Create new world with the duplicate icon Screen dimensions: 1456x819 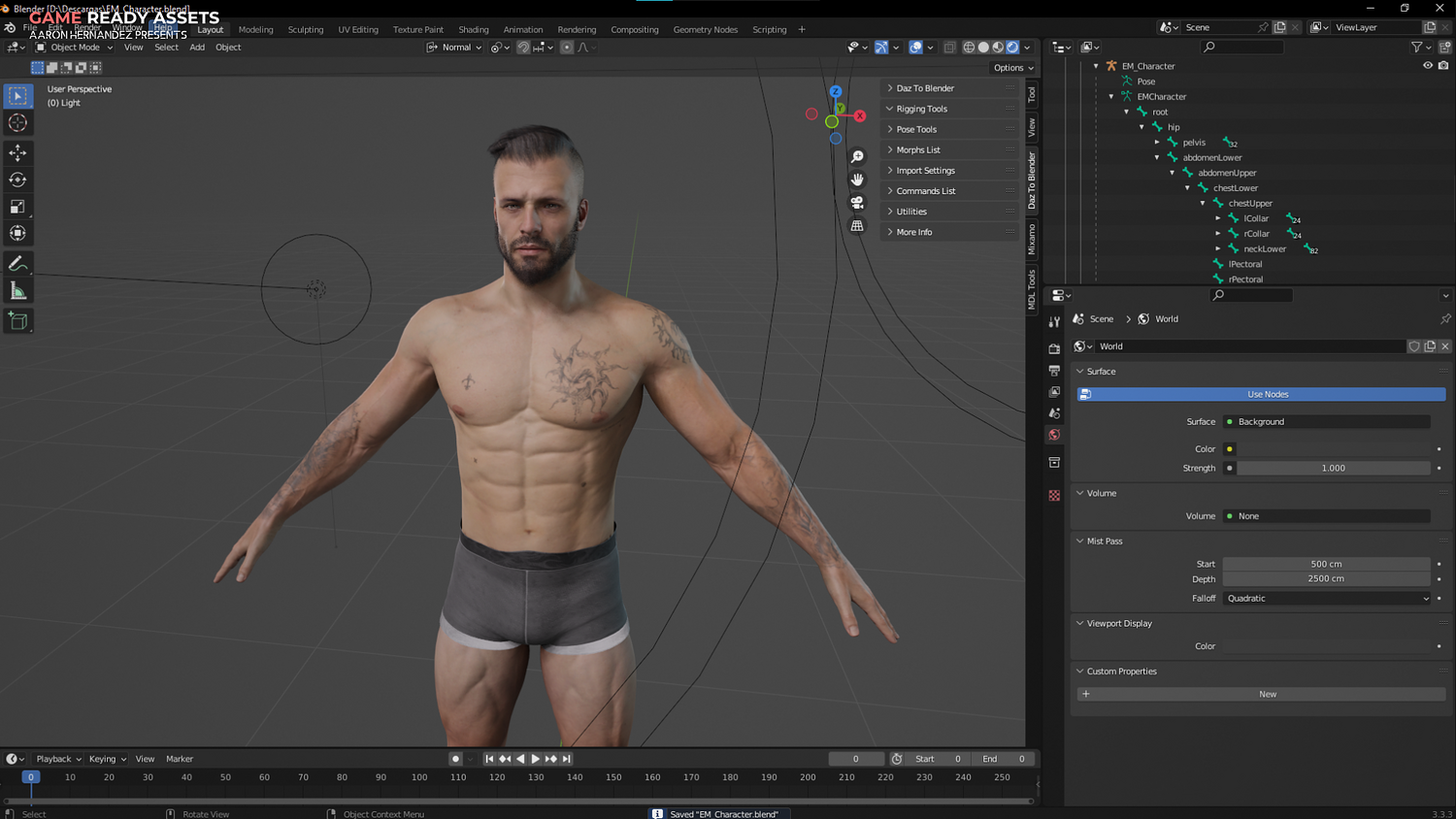coord(1430,346)
